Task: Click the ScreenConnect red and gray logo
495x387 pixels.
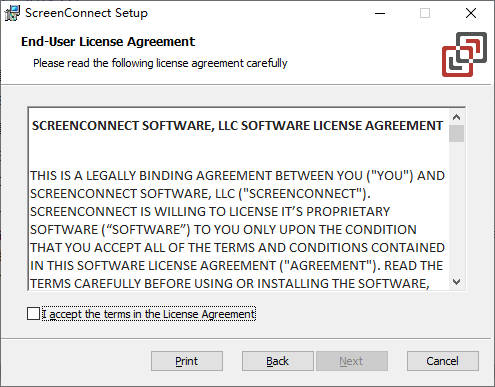Action: point(464,55)
